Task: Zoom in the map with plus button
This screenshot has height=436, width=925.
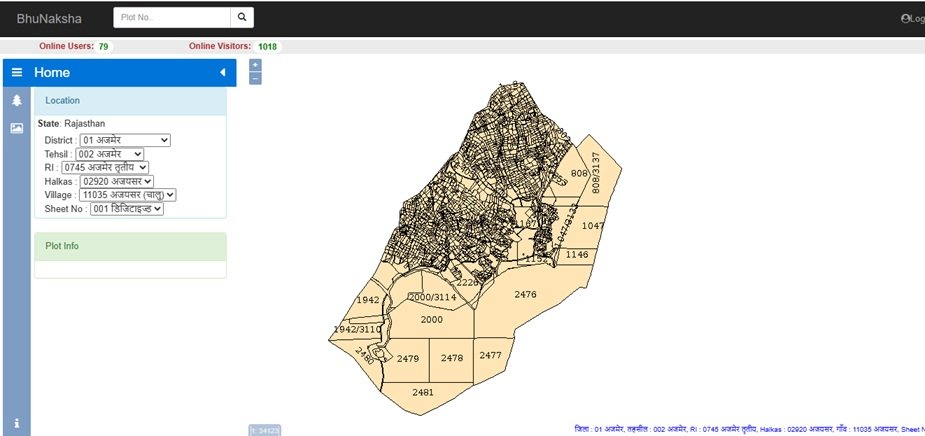Action: click(255, 65)
